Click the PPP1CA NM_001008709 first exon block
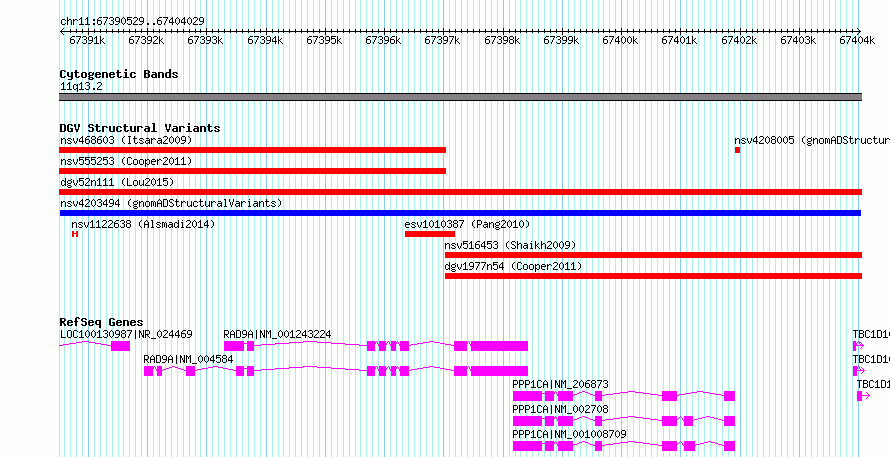The image size is (890, 457). [528, 446]
